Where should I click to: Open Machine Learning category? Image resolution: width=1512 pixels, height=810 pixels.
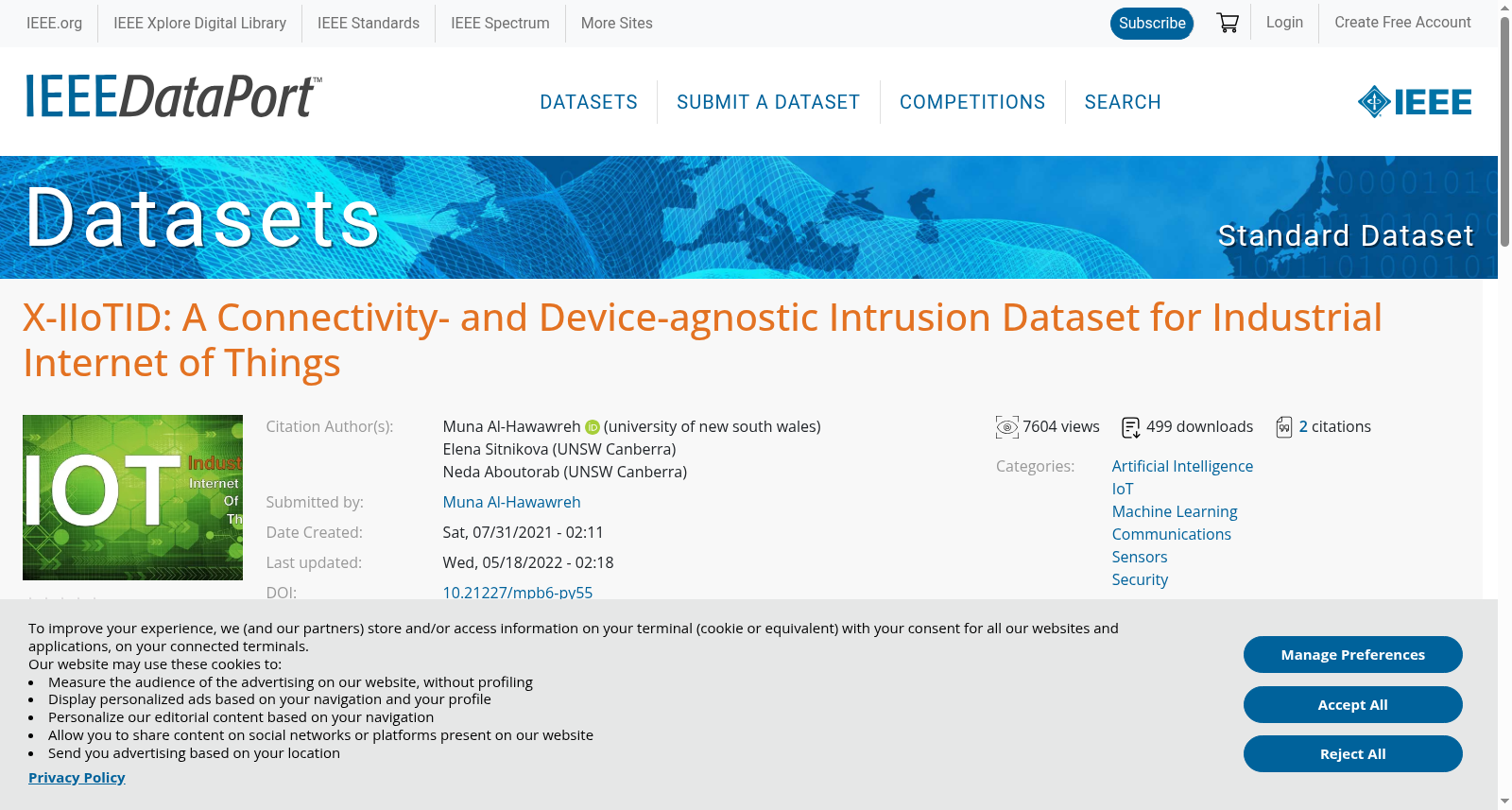(x=1175, y=512)
